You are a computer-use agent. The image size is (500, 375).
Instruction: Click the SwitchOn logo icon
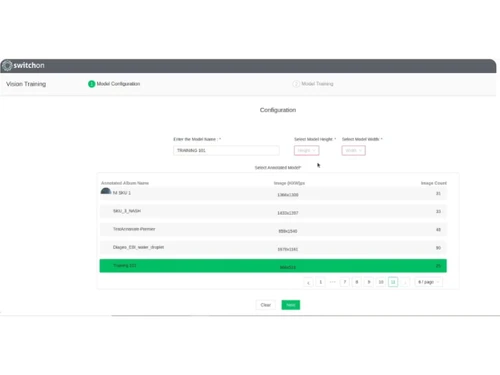[x=7, y=66]
